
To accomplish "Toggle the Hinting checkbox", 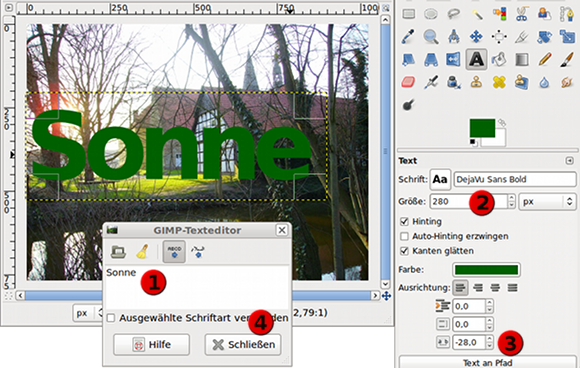I will coord(404,222).
